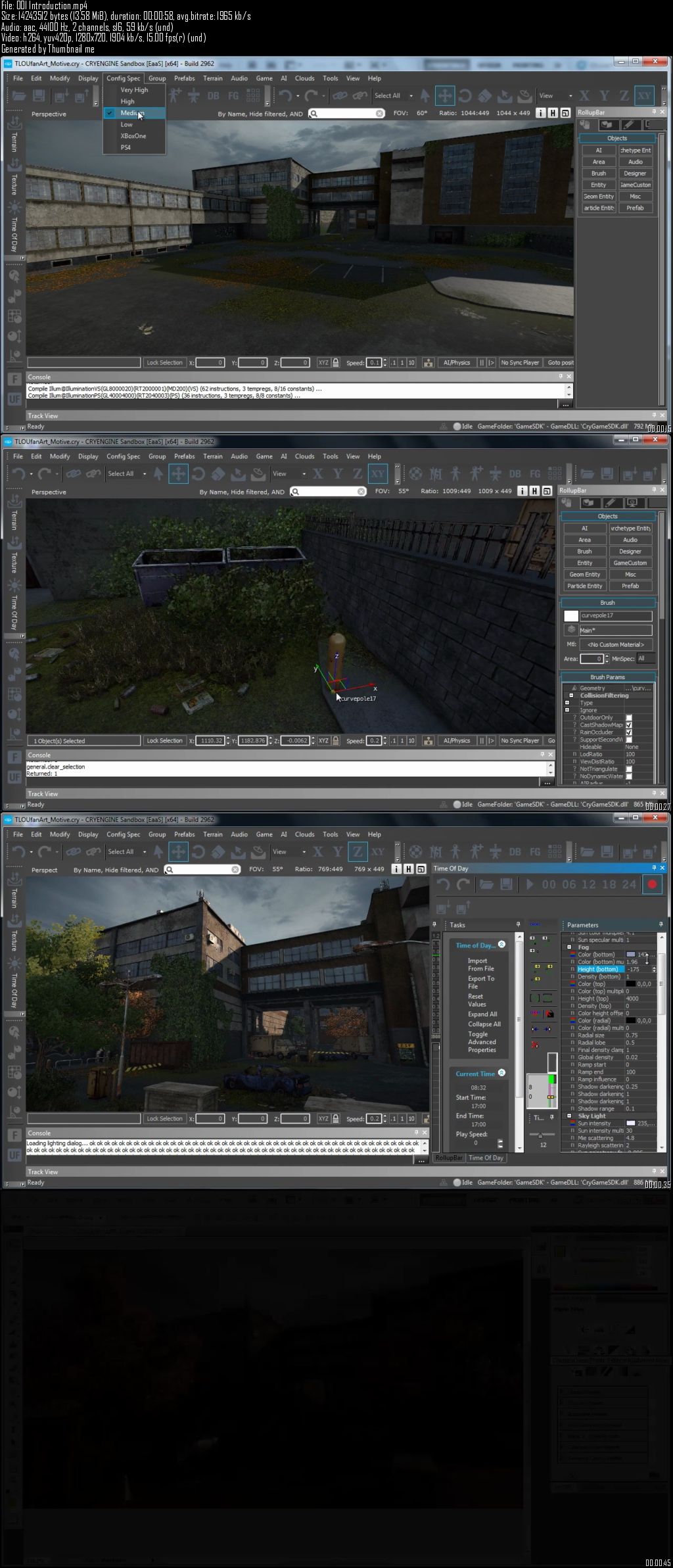Click the Y axis constraint in middle frame
The image size is (673, 1568).
(338, 474)
